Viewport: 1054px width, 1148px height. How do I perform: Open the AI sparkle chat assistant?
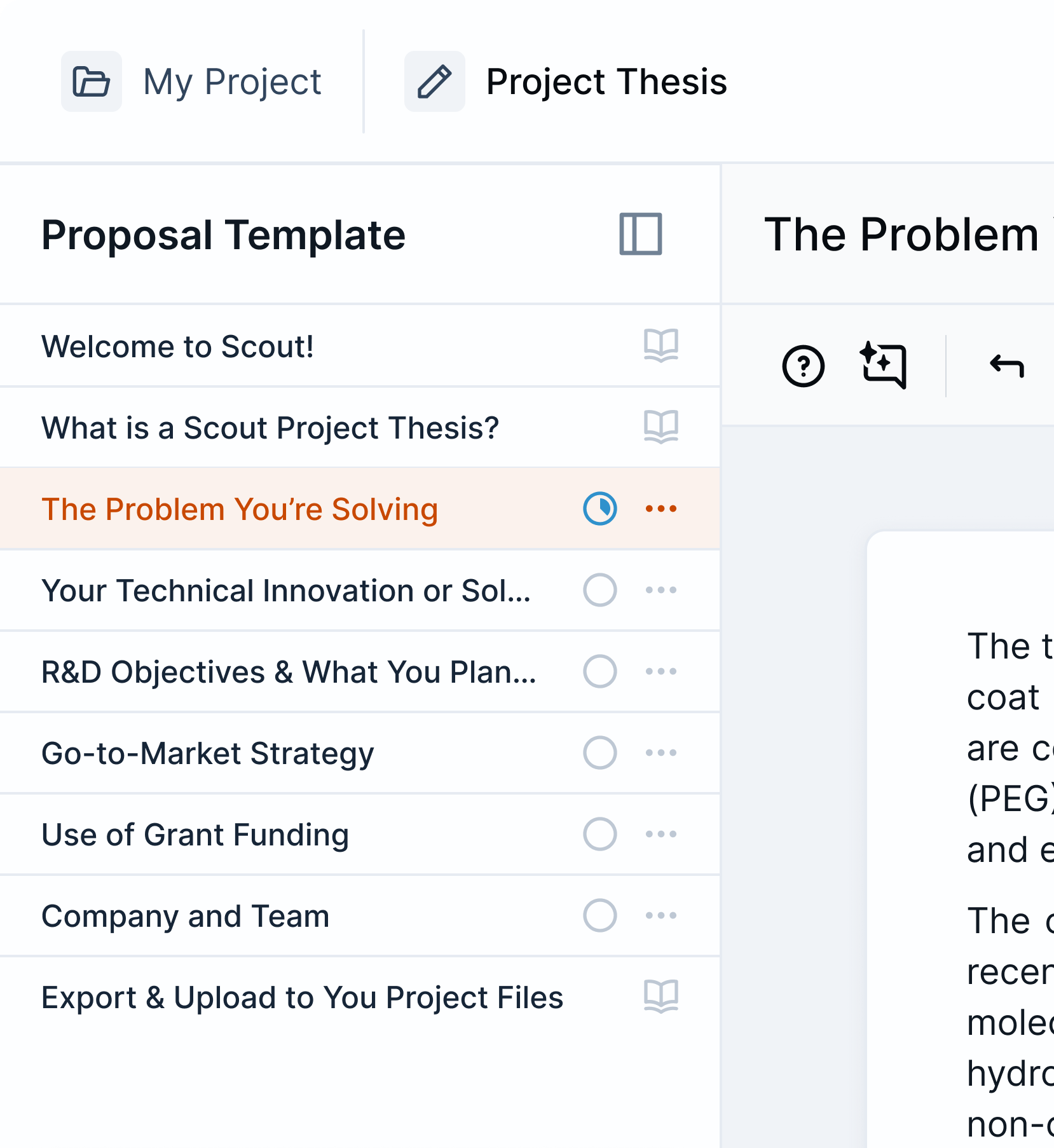click(884, 365)
